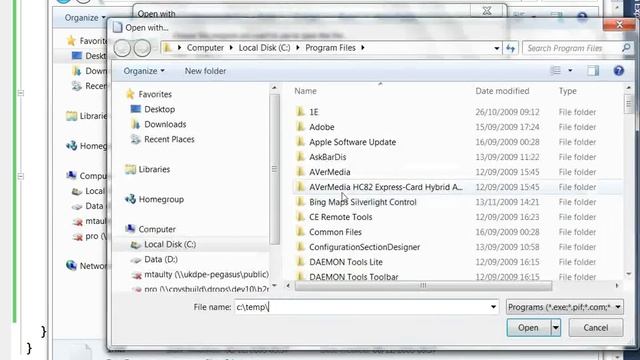Click the Local Disk (C:) breadcrumb segment
The height and width of the screenshot is (360, 640).
pyautogui.click(x=264, y=48)
